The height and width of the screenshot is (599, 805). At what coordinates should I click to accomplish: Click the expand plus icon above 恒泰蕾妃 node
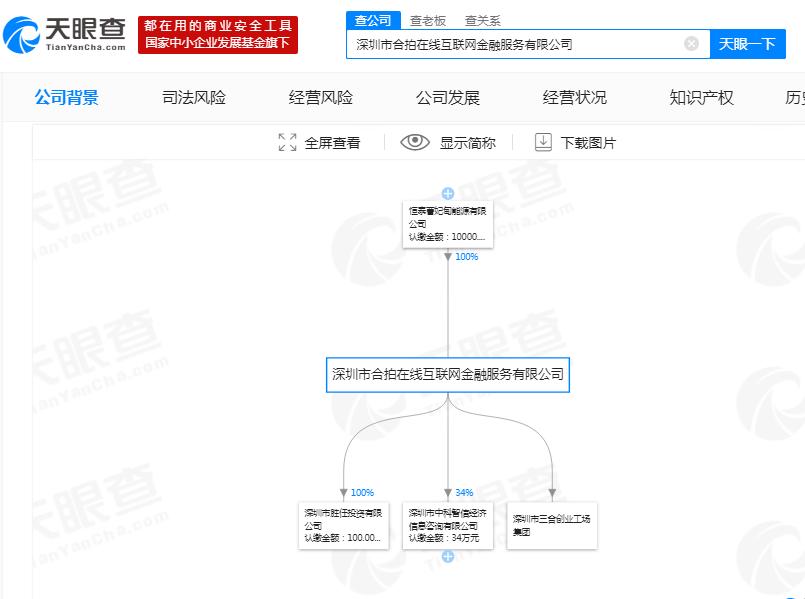447,193
